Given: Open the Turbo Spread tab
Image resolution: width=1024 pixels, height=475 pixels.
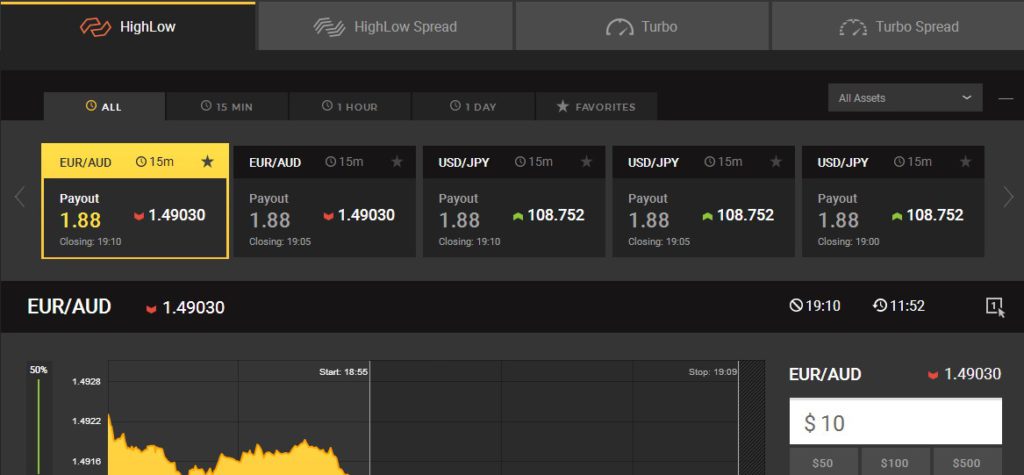Looking at the screenshot, I should 898,26.
